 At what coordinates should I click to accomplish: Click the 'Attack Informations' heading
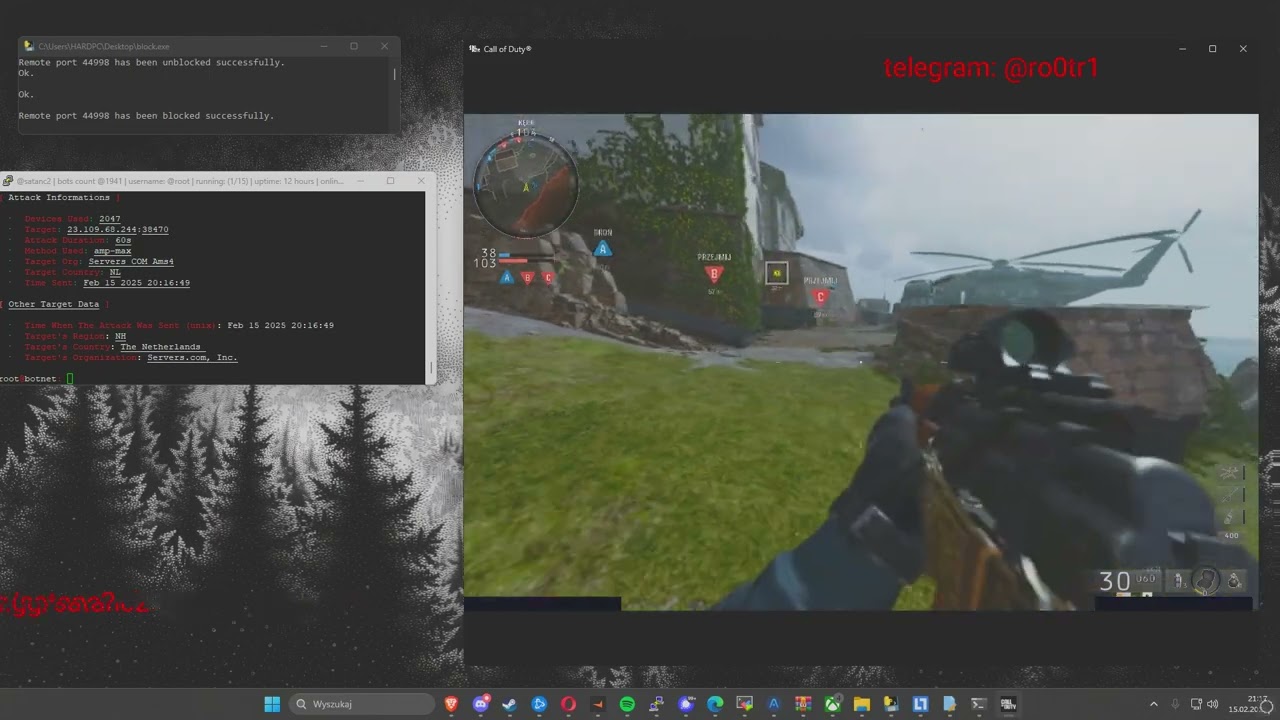(59, 198)
